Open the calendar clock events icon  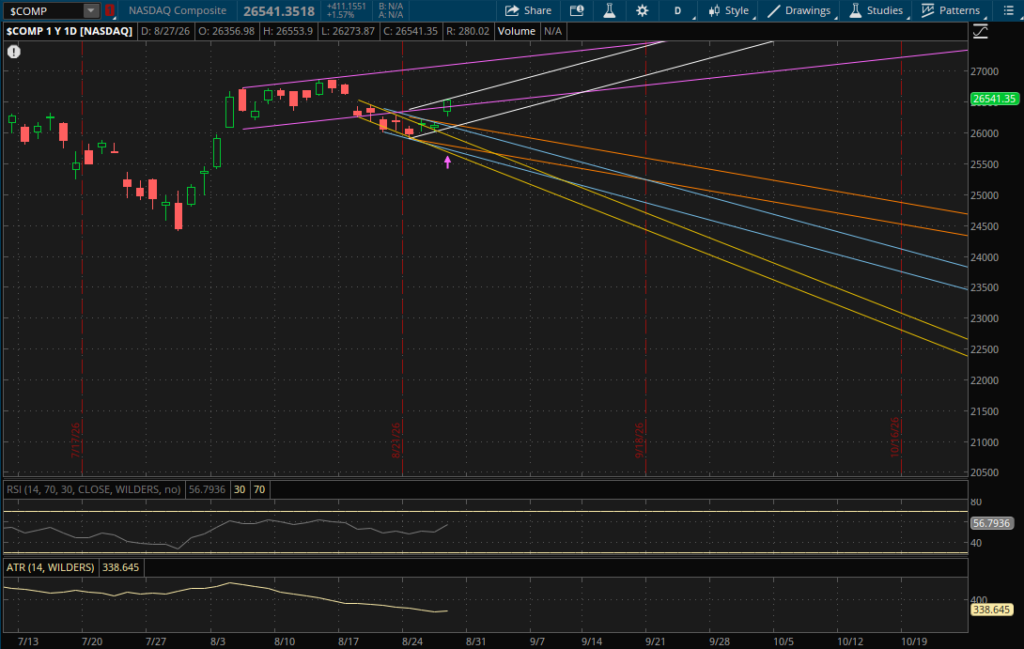(x=576, y=10)
